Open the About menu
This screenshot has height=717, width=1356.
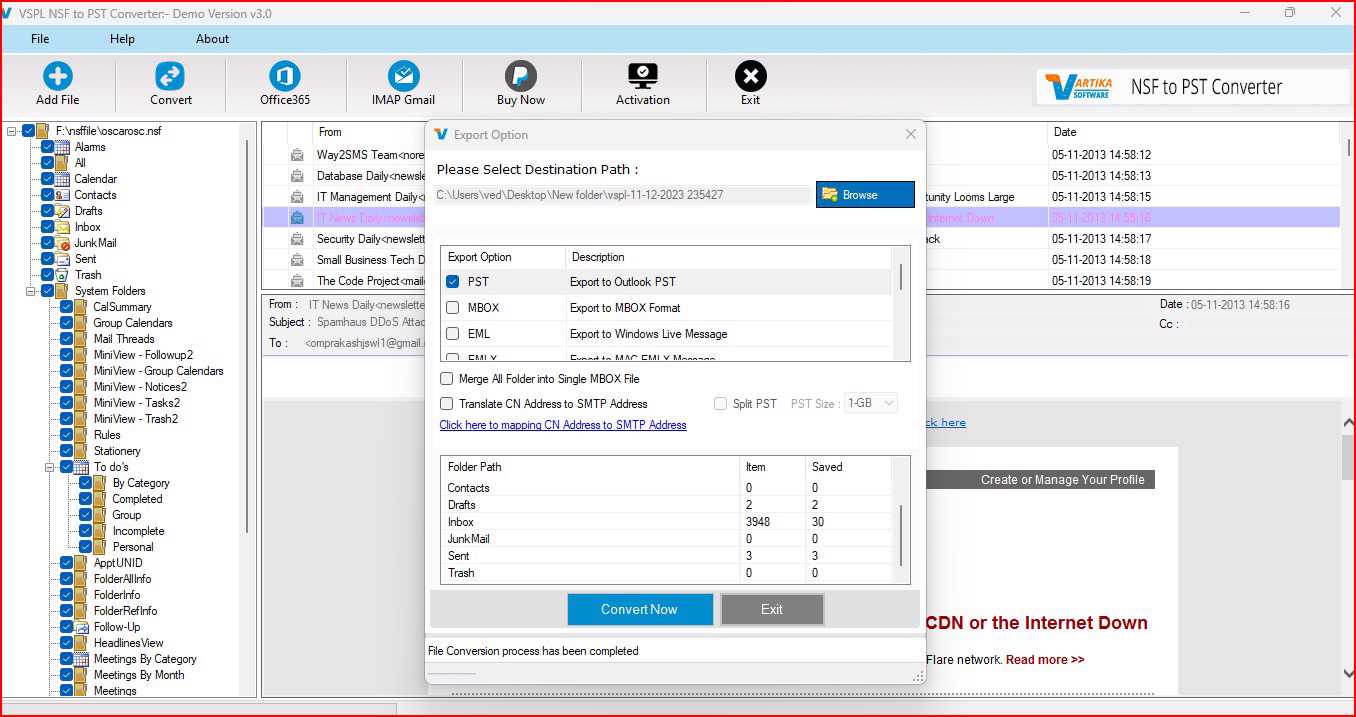[x=212, y=39]
